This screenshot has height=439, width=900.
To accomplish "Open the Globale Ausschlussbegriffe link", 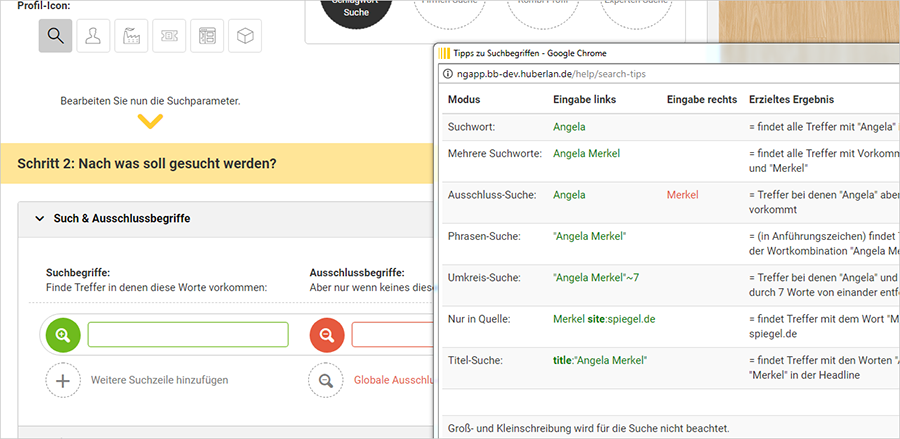I will (392, 380).
